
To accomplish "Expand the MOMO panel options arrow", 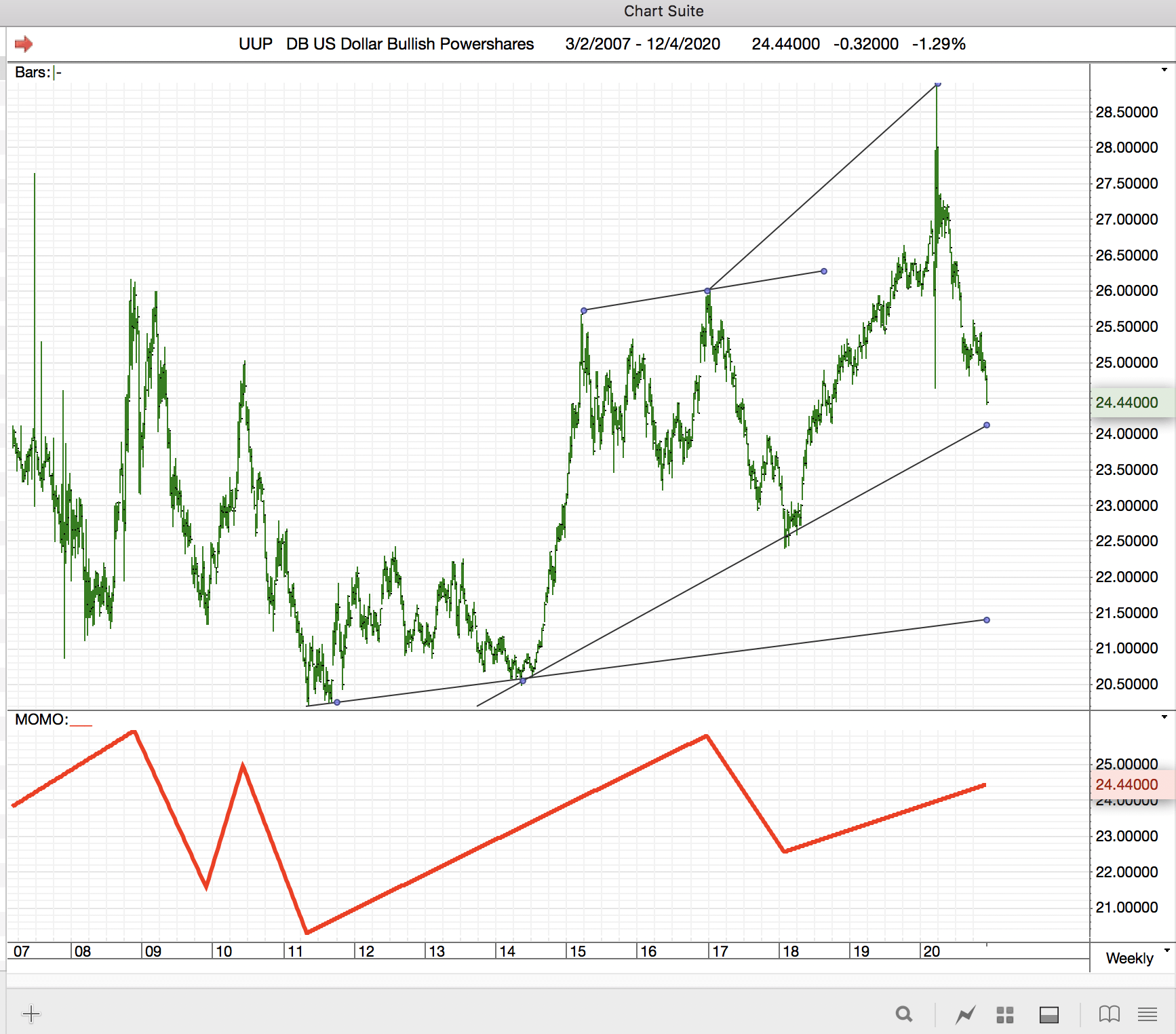I will tap(1164, 717).
